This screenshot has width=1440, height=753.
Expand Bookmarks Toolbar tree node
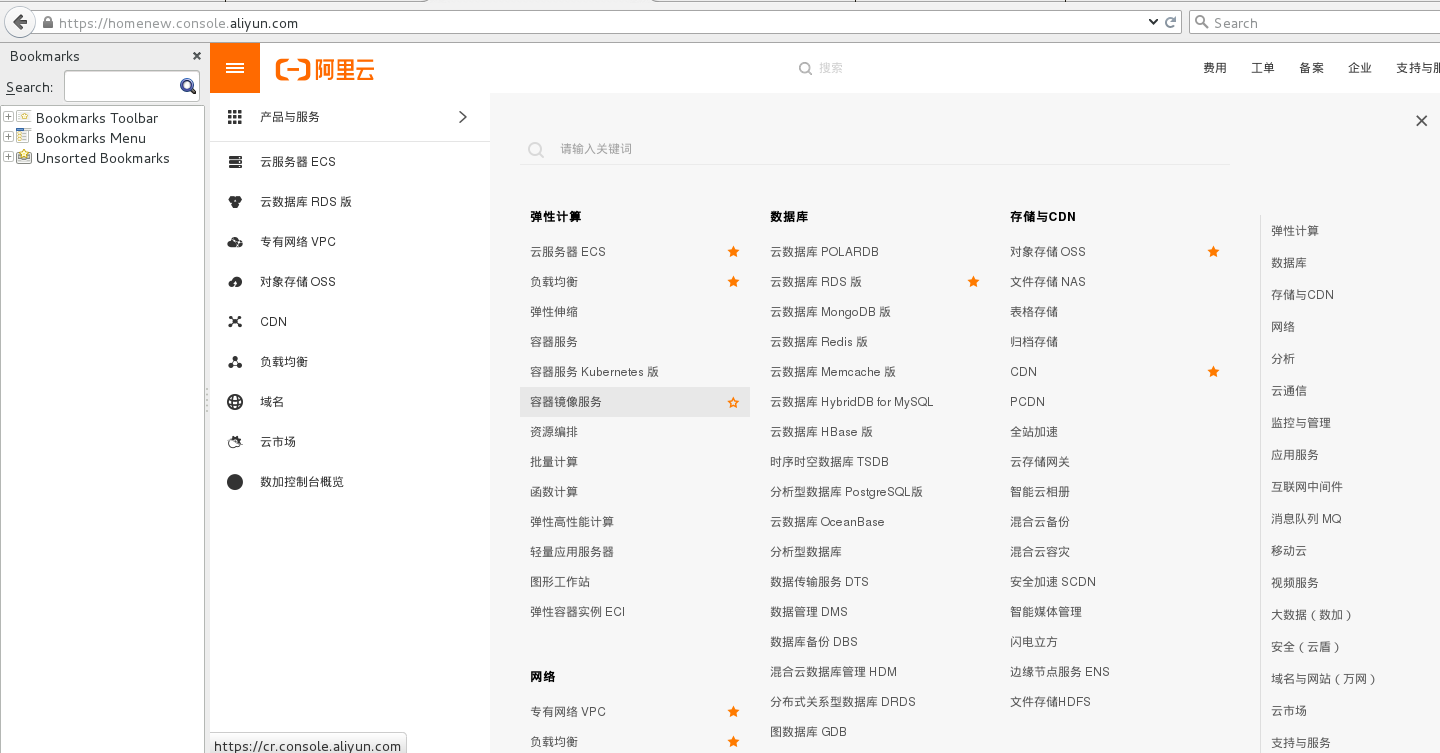8,117
